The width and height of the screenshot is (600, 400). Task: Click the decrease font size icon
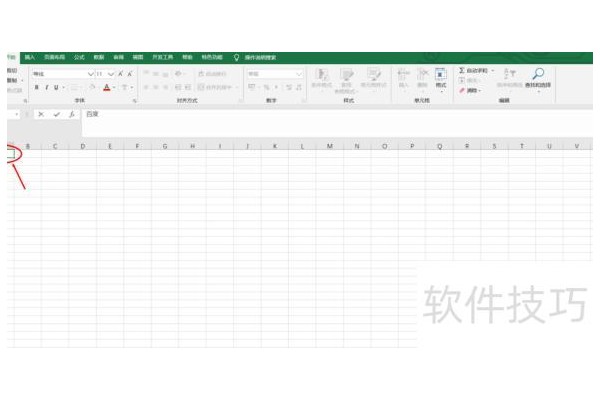pyautogui.click(x=130, y=73)
